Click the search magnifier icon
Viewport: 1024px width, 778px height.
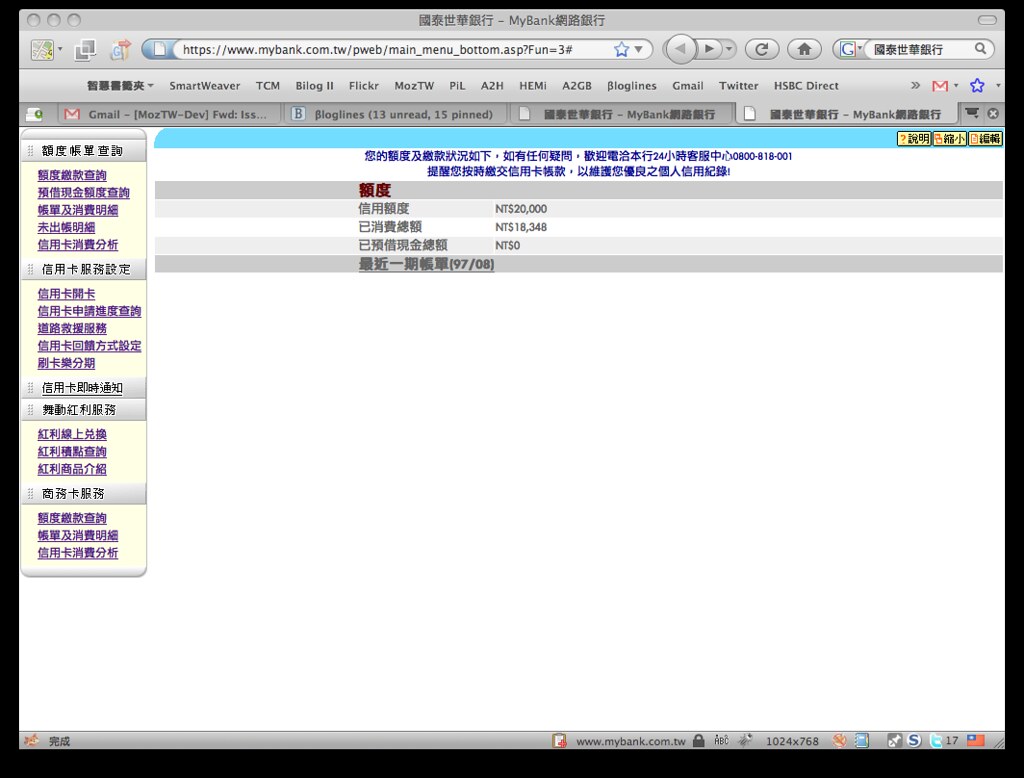pyautogui.click(x=980, y=49)
